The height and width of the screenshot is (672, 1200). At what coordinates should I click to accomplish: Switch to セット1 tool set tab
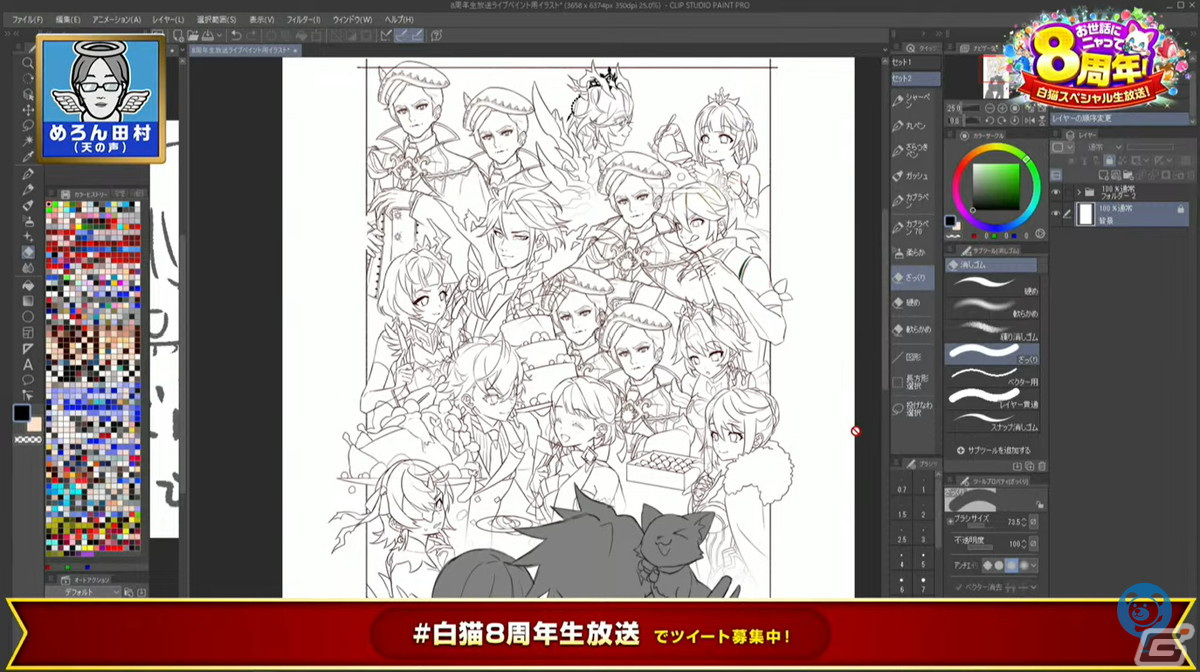pyautogui.click(x=915, y=62)
